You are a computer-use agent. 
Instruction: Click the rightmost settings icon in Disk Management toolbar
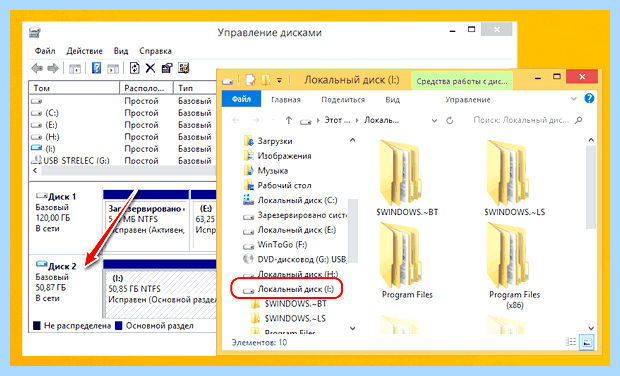tap(183, 68)
